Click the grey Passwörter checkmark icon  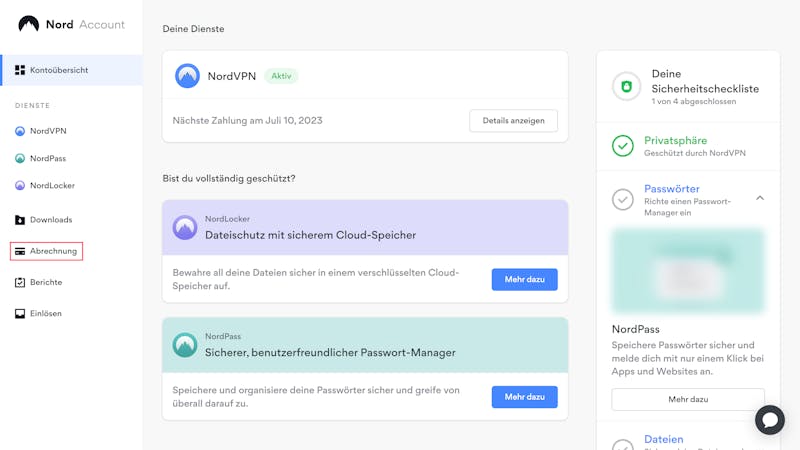tap(622, 199)
